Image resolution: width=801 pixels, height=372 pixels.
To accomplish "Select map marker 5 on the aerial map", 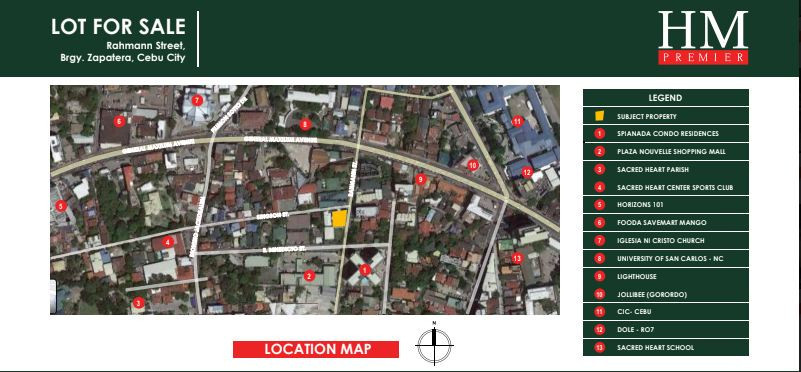I will coord(61,206).
